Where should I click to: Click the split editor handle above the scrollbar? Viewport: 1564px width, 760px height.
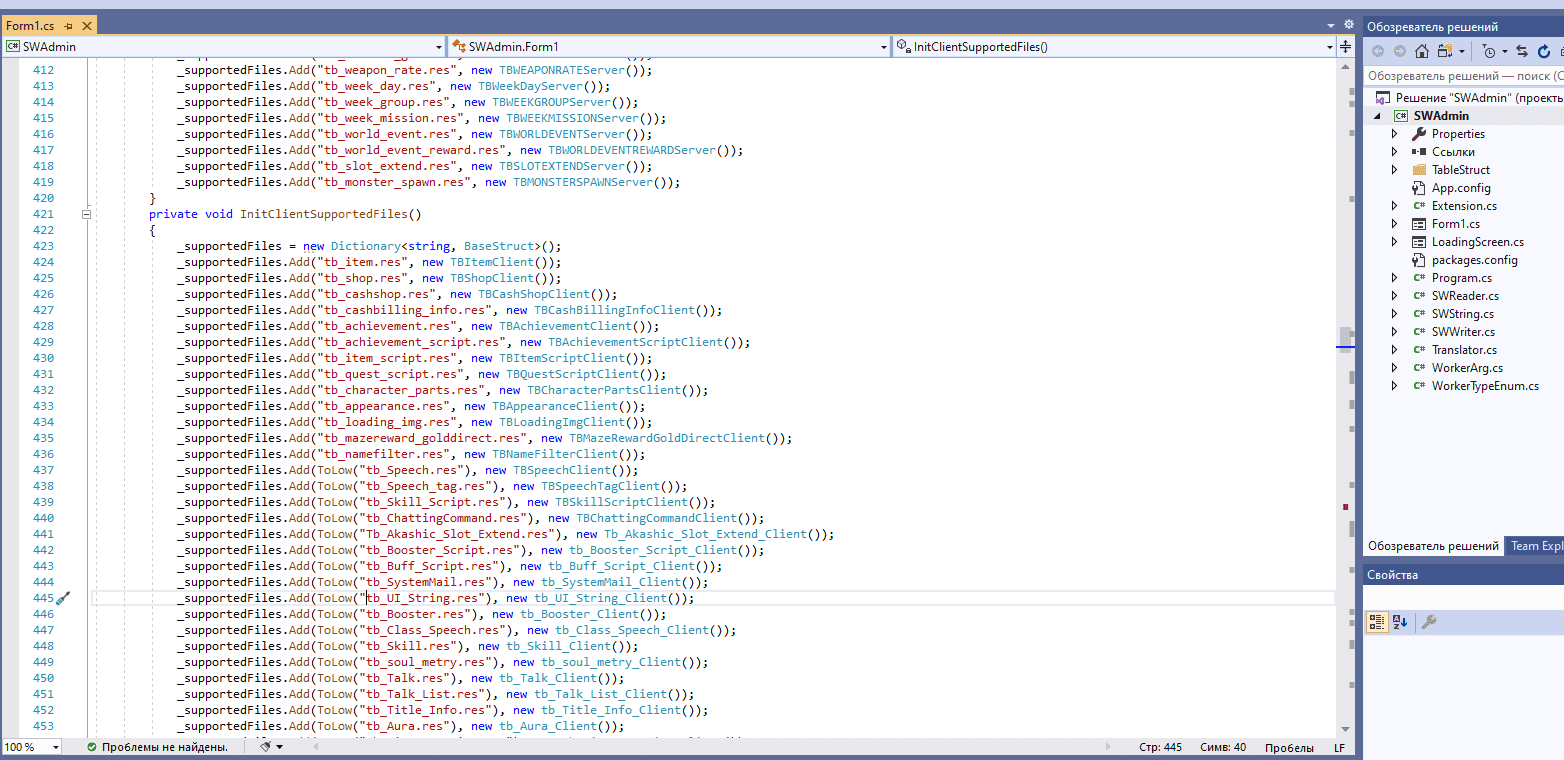(1347, 47)
